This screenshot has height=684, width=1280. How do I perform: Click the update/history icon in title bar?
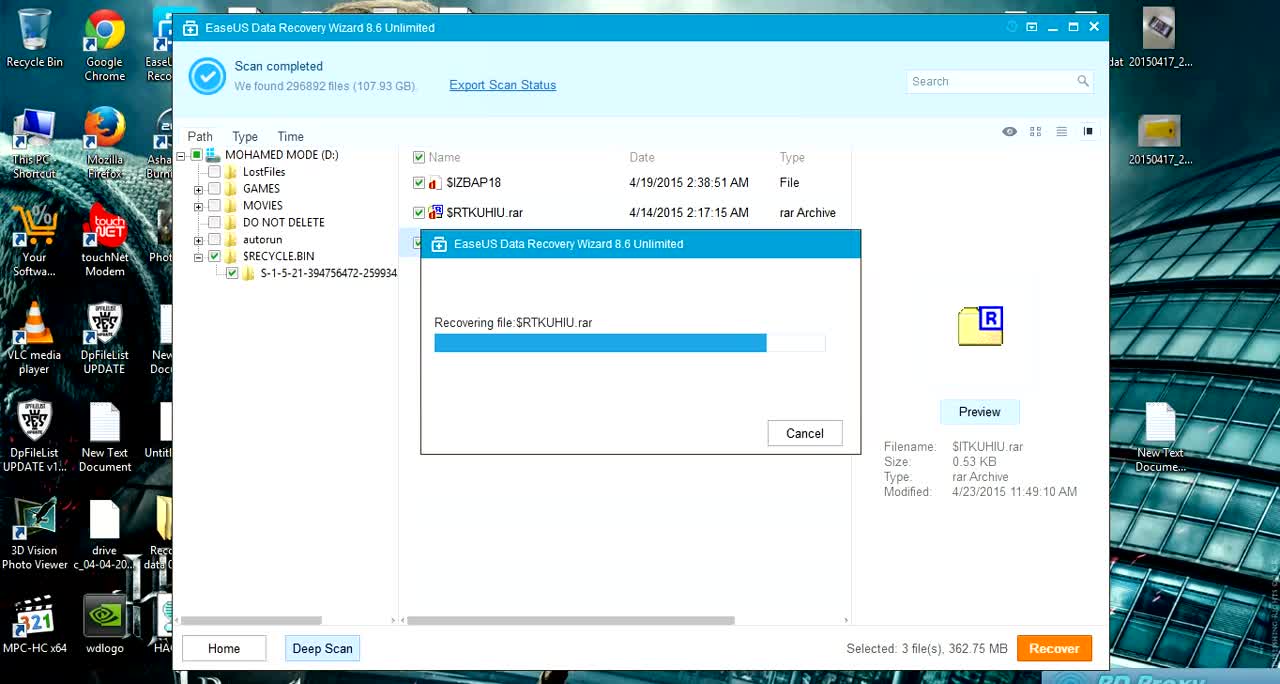(1012, 27)
